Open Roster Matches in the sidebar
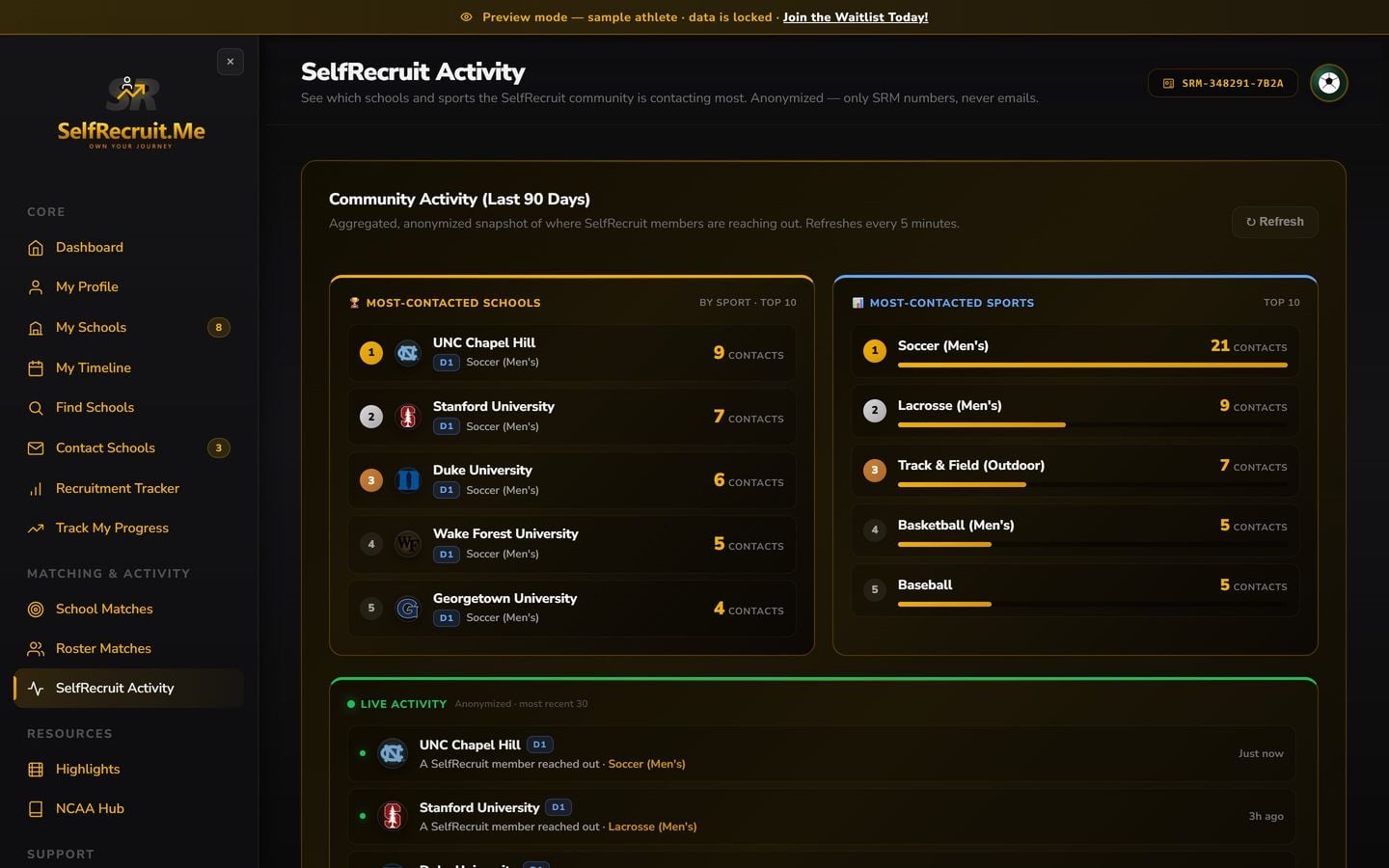Viewport: 1389px width, 868px height. 128,649
